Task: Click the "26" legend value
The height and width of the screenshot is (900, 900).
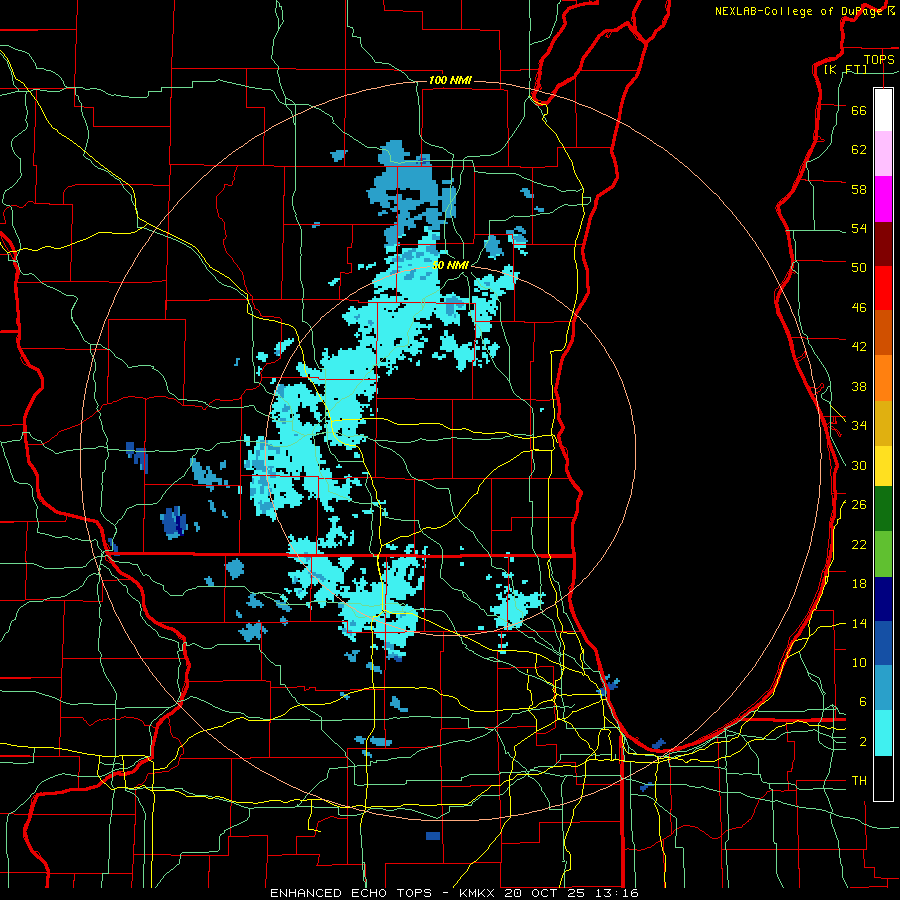Action: point(859,505)
